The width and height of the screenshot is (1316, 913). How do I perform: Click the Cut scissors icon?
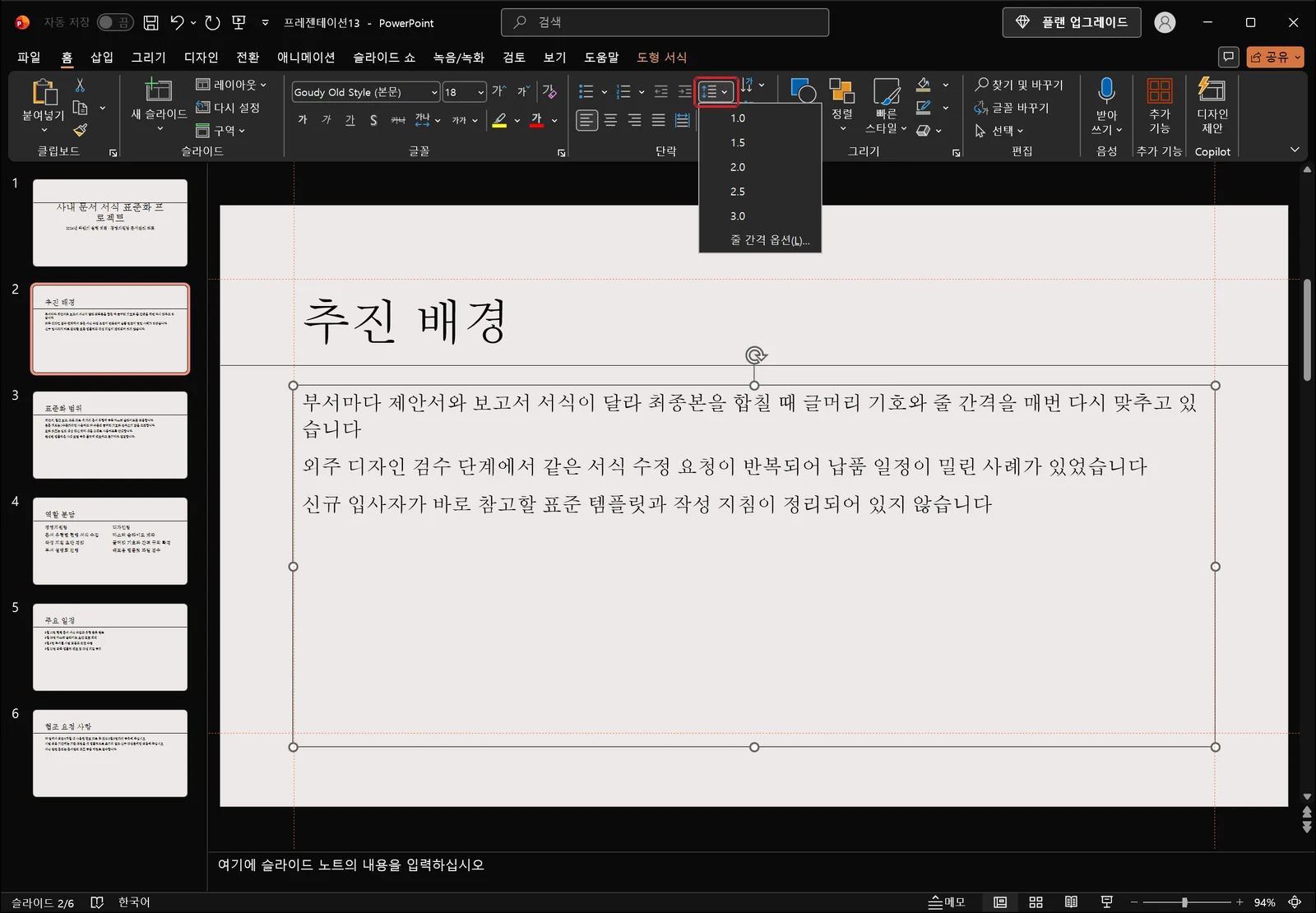coord(80,85)
